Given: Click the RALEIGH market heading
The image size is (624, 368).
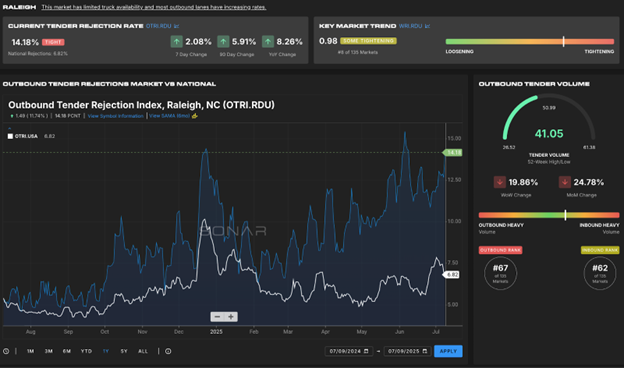Looking at the screenshot, I should coord(19,7).
